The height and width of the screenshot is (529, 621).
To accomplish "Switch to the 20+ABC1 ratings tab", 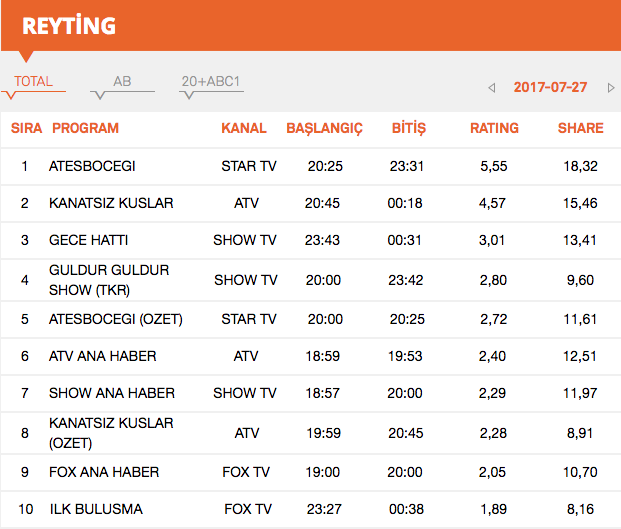I will pos(211,82).
